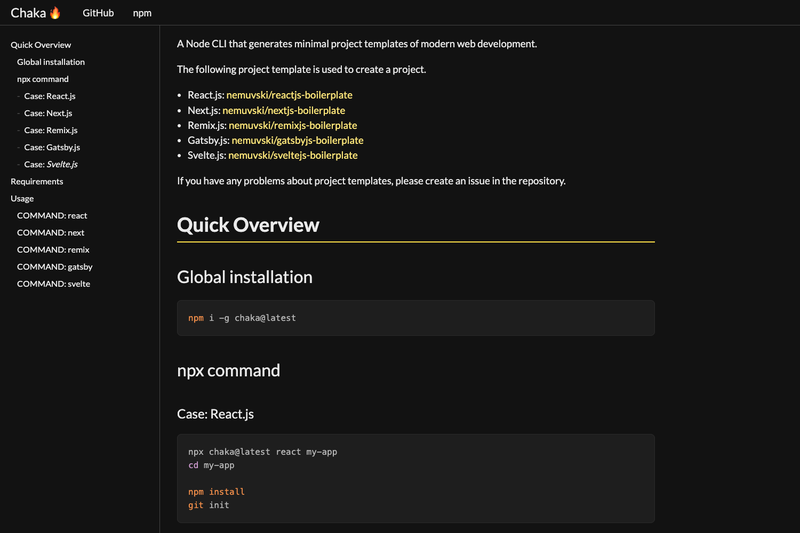This screenshot has width=800, height=533.
Task: Click the 'npx chaka@latest react my-app' line
Action: [262, 451]
